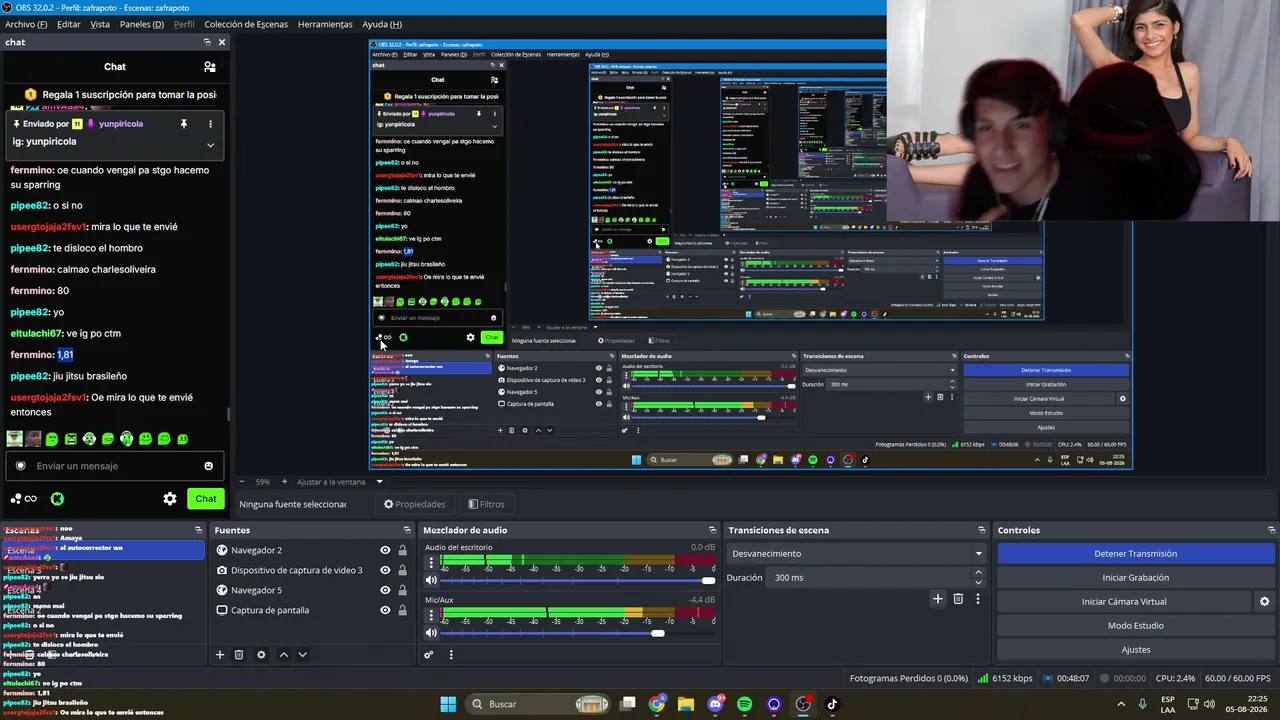1280x720 pixels.
Task: Toggle lock on Captura de pantalla source
Action: click(x=402, y=610)
